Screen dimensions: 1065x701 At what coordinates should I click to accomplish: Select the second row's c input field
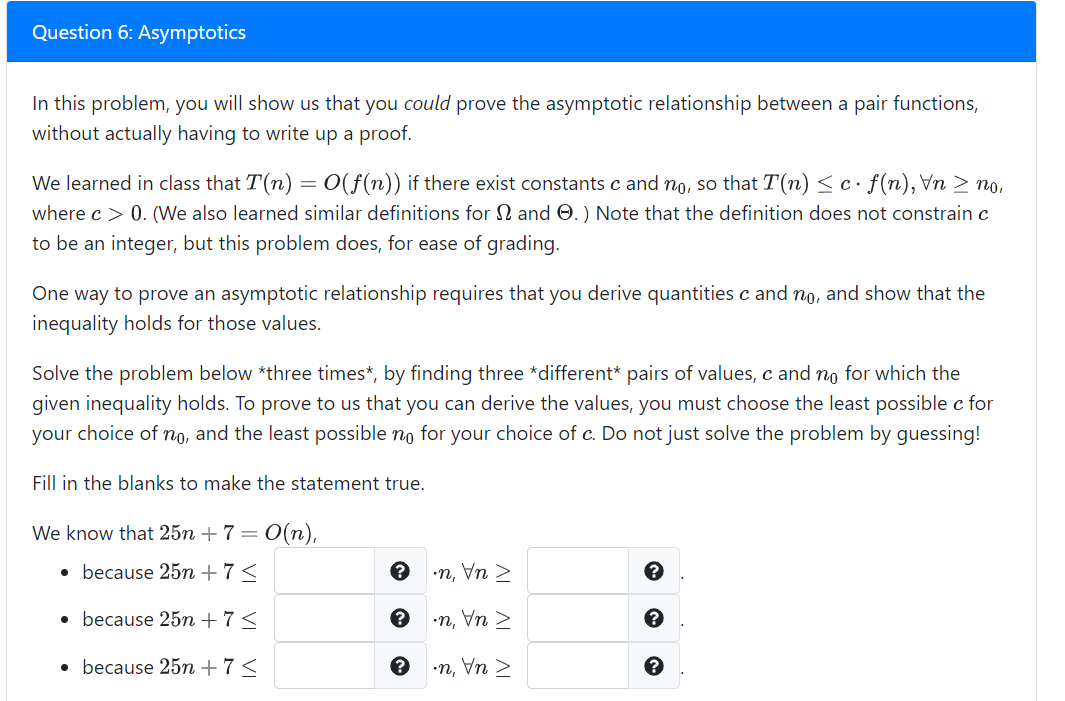point(325,618)
